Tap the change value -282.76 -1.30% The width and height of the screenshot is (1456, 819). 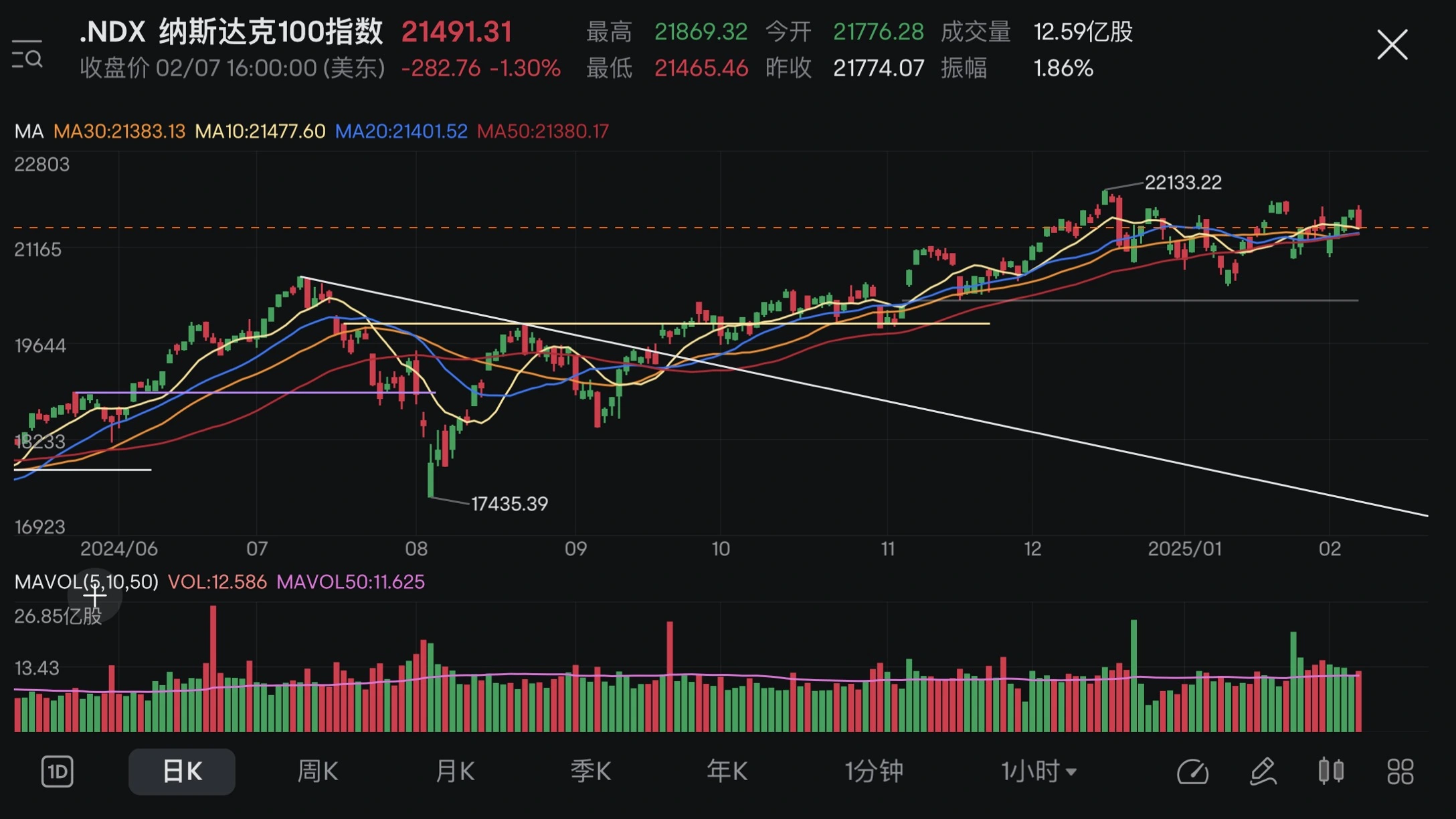pyautogui.click(x=480, y=68)
